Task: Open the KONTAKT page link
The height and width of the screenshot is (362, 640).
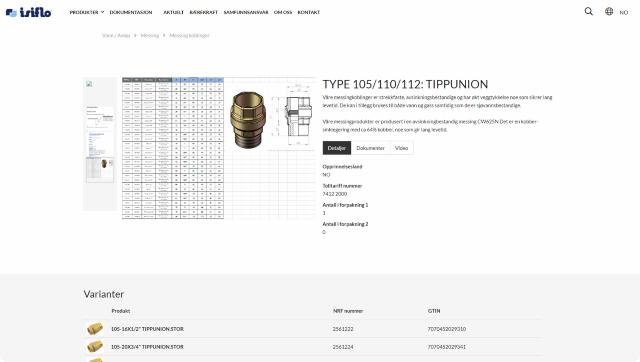Action: [309, 12]
